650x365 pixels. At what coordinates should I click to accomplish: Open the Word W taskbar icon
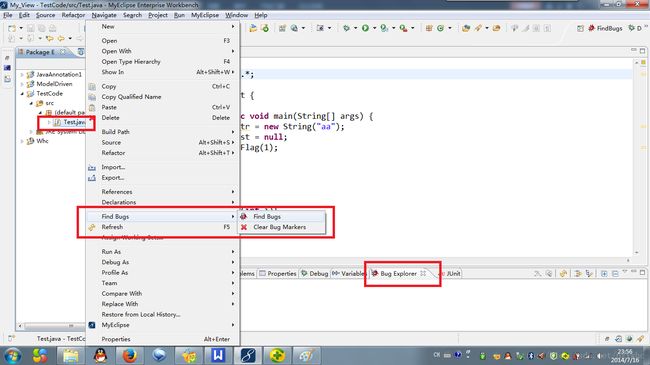point(218,355)
